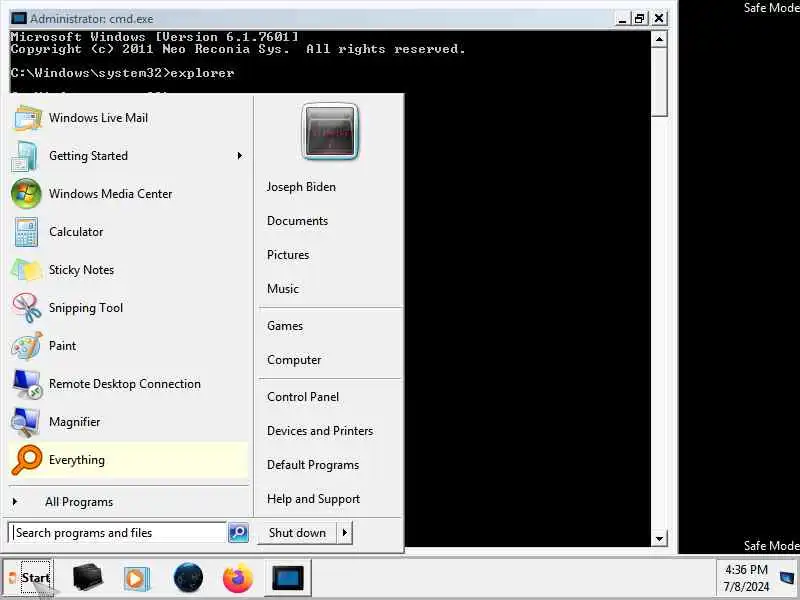800x600 pixels.
Task: Open the Calculator icon
Action: pyautogui.click(x=26, y=232)
